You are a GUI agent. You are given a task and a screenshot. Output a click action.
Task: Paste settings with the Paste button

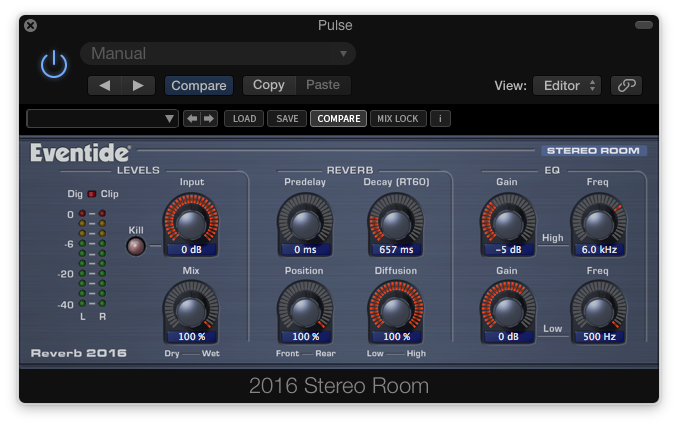[323, 85]
